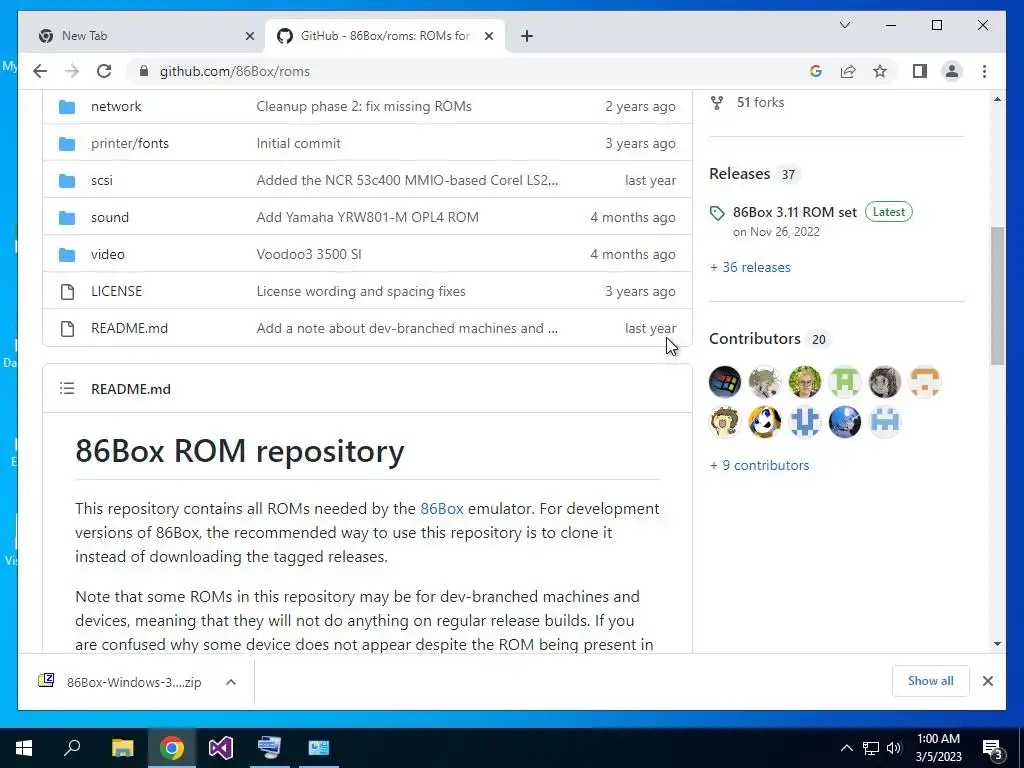Image resolution: width=1024 pixels, height=768 pixels.
Task: Open the blue globe contributor avatar
Action: pos(844,422)
